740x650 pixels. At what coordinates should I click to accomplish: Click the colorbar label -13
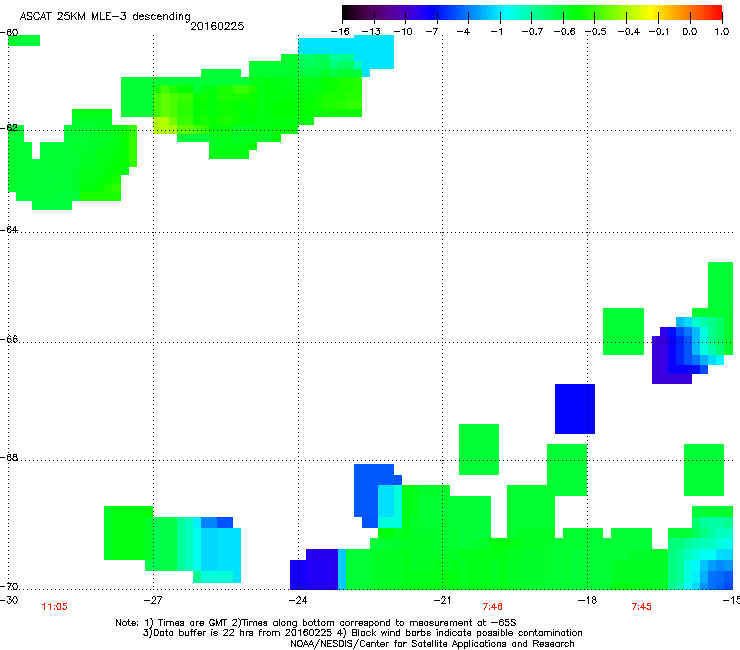pyautogui.click(x=371, y=32)
